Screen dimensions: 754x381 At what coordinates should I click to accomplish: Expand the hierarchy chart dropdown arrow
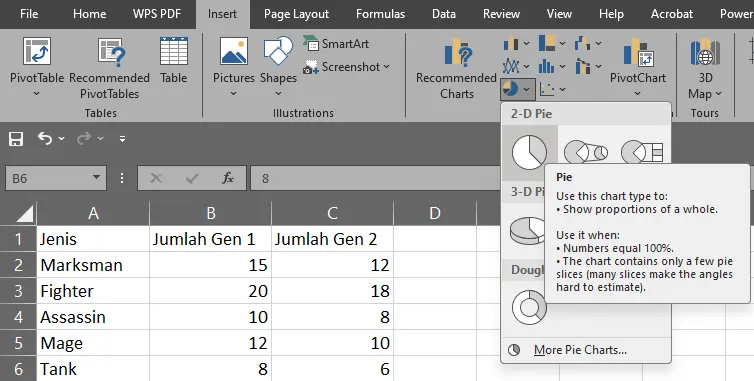pyautogui.click(x=562, y=44)
